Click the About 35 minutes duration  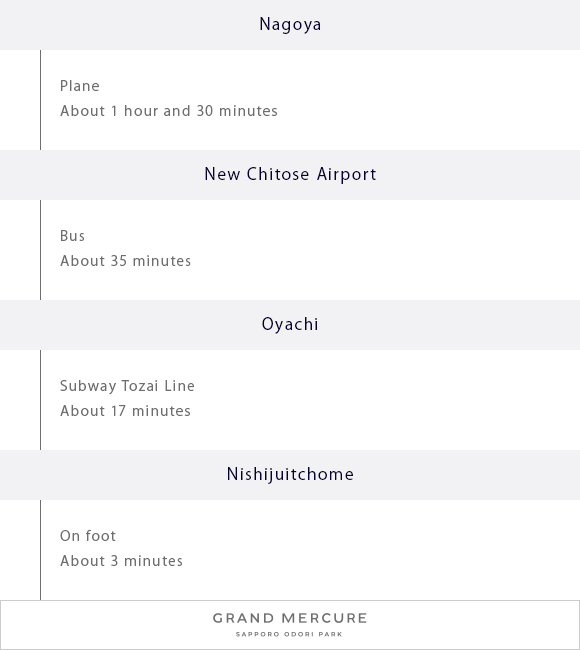(x=126, y=261)
